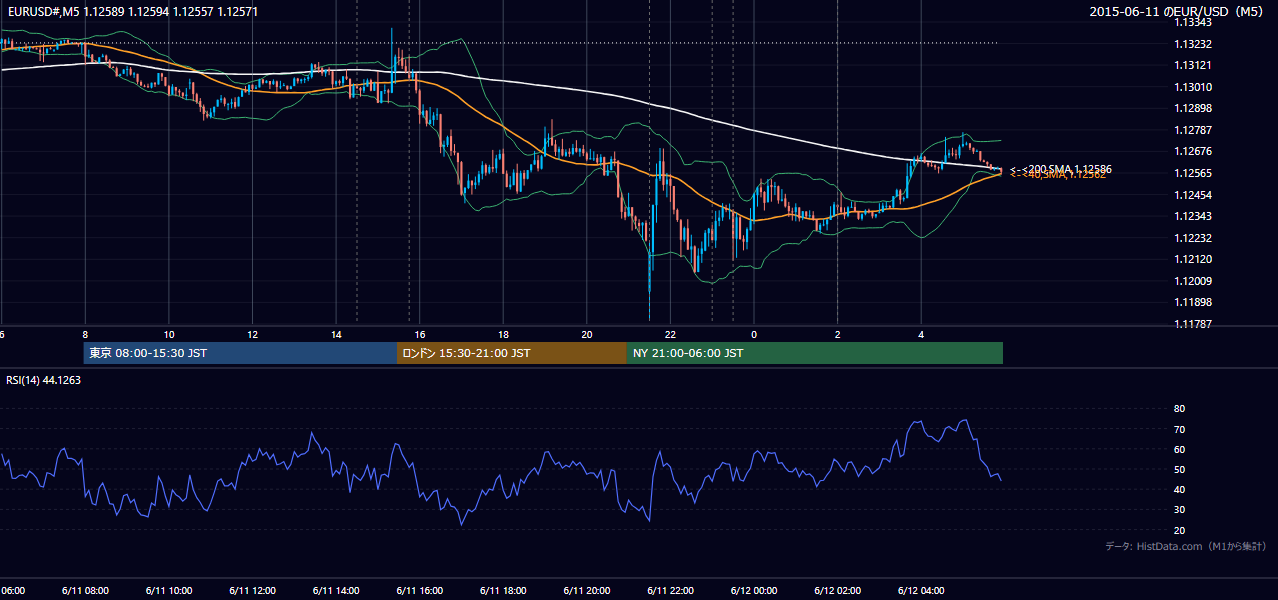Image resolution: width=1278 pixels, height=600 pixels.
Task: Click price axis value 1.13010
Action: (x=1194, y=87)
